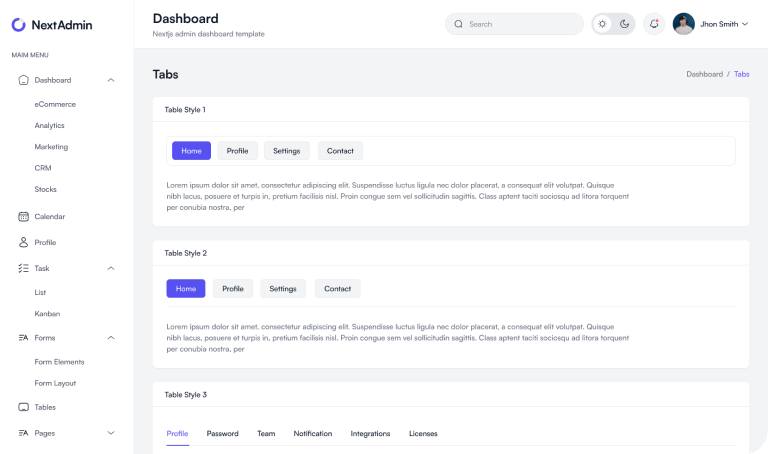Collapse the Dashboard menu chevron
The image size is (768, 454).
tap(111, 80)
